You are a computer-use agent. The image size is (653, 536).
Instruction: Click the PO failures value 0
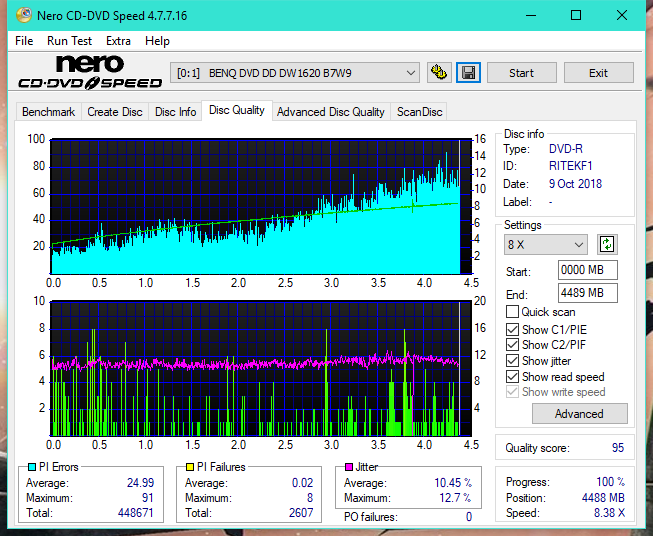(x=469, y=517)
